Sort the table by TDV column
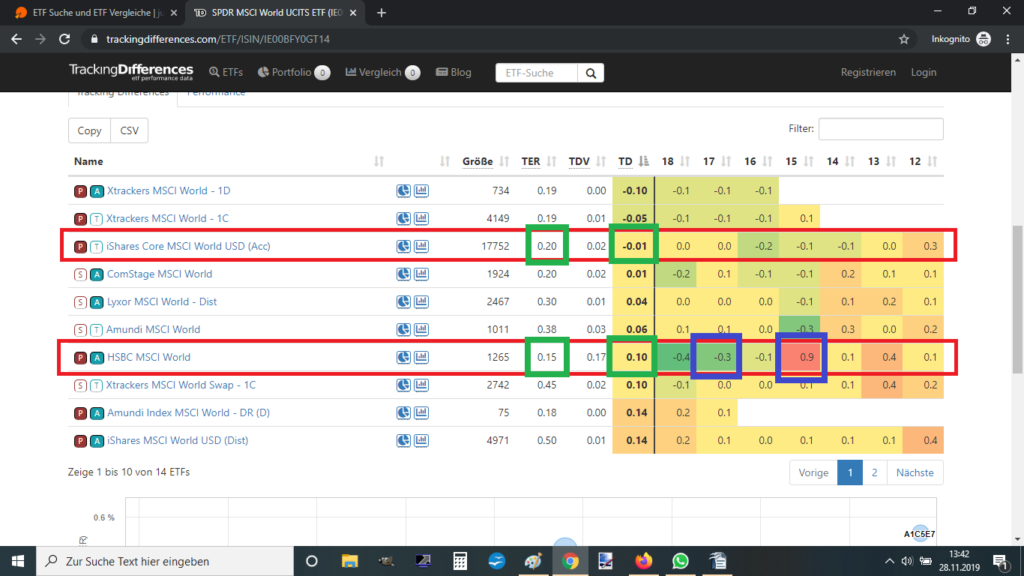The image size is (1024, 576). click(x=587, y=161)
